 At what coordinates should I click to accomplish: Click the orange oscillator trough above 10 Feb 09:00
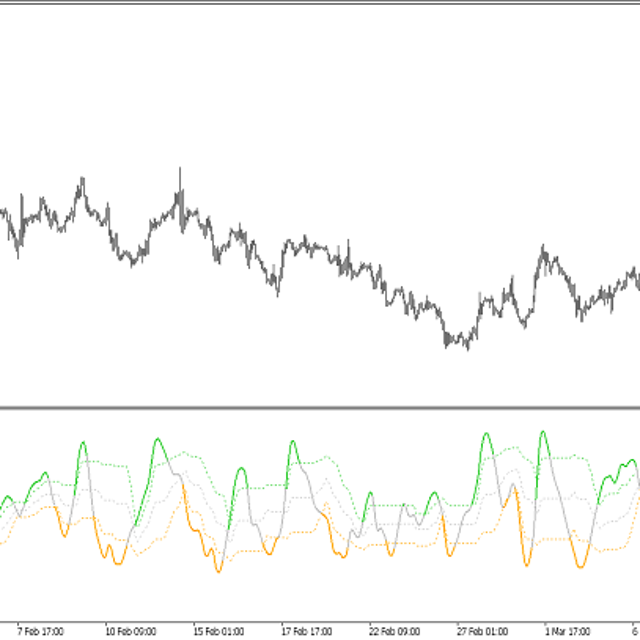pyautogui.click(x=117, y=564)
